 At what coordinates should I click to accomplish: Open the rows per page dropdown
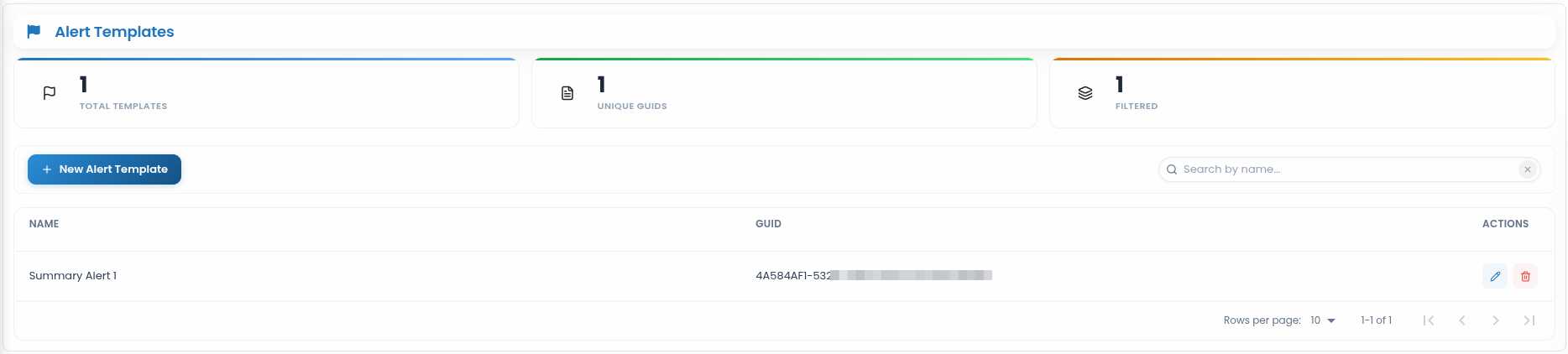[x=1323, y=320]
